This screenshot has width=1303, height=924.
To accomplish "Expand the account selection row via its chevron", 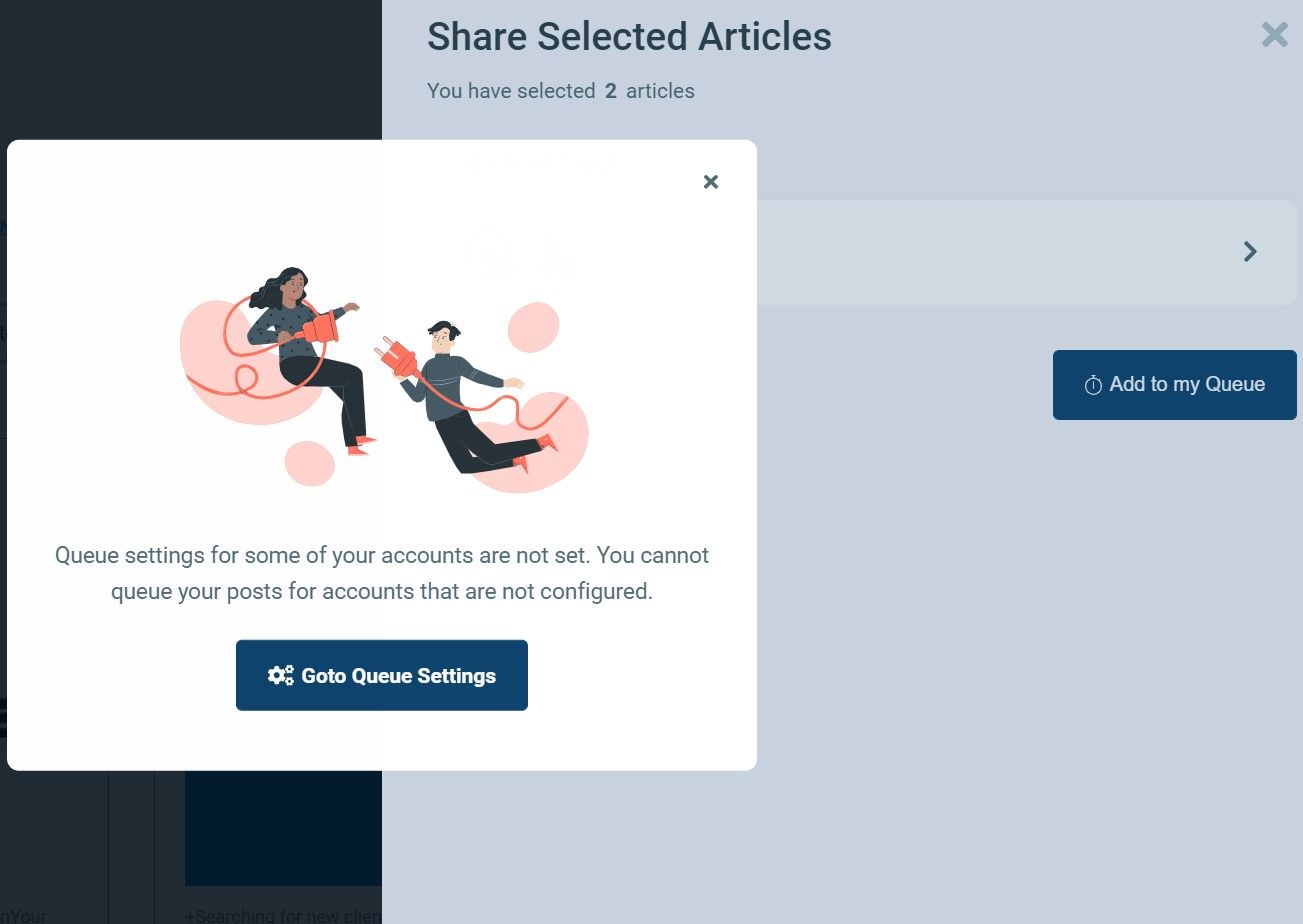I will tap(1249, 251).
